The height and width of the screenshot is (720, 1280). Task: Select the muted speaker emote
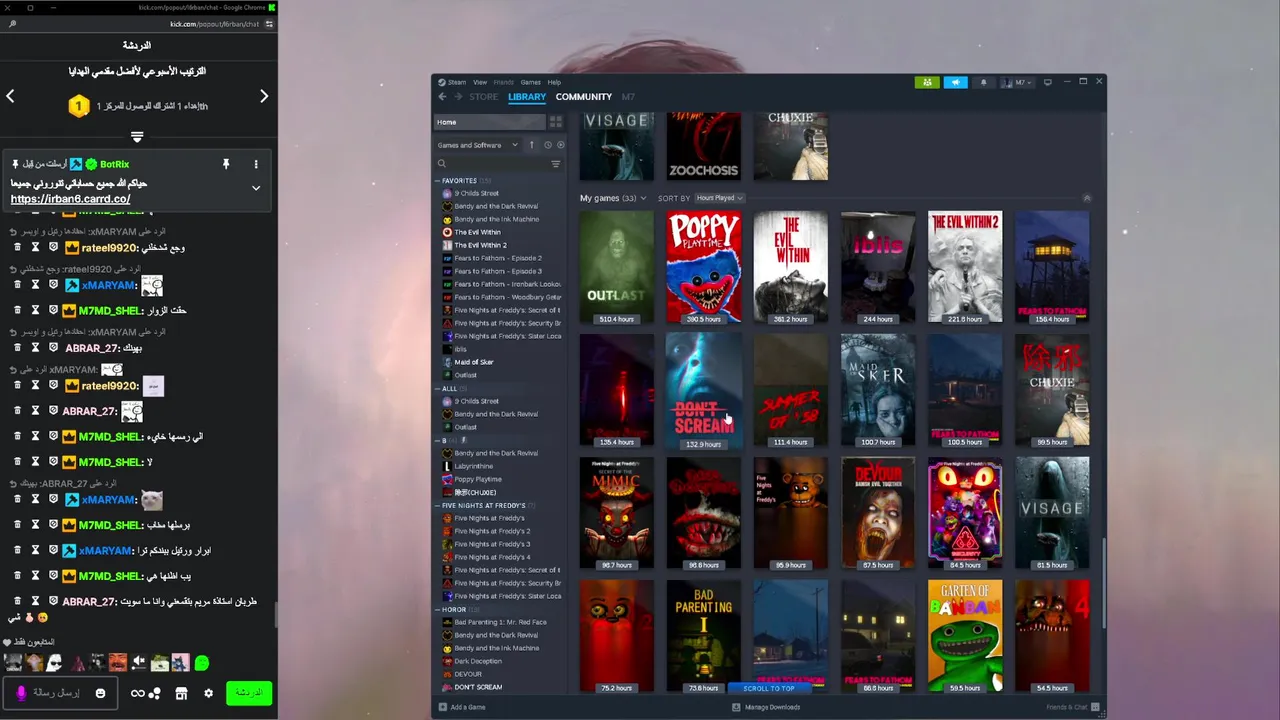139,662
